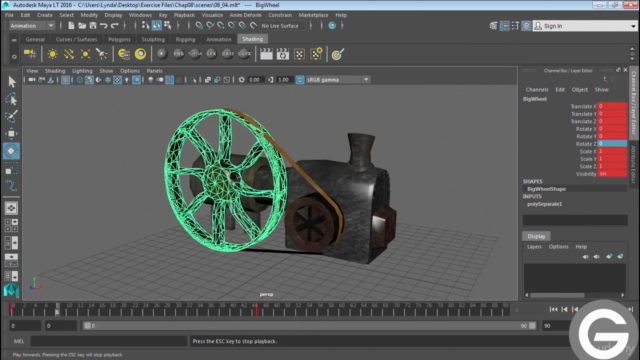Open the Layers menu in Layer Editor
Image resolution: width=640 pixels, height=360 pixels.
pos(534,247)
